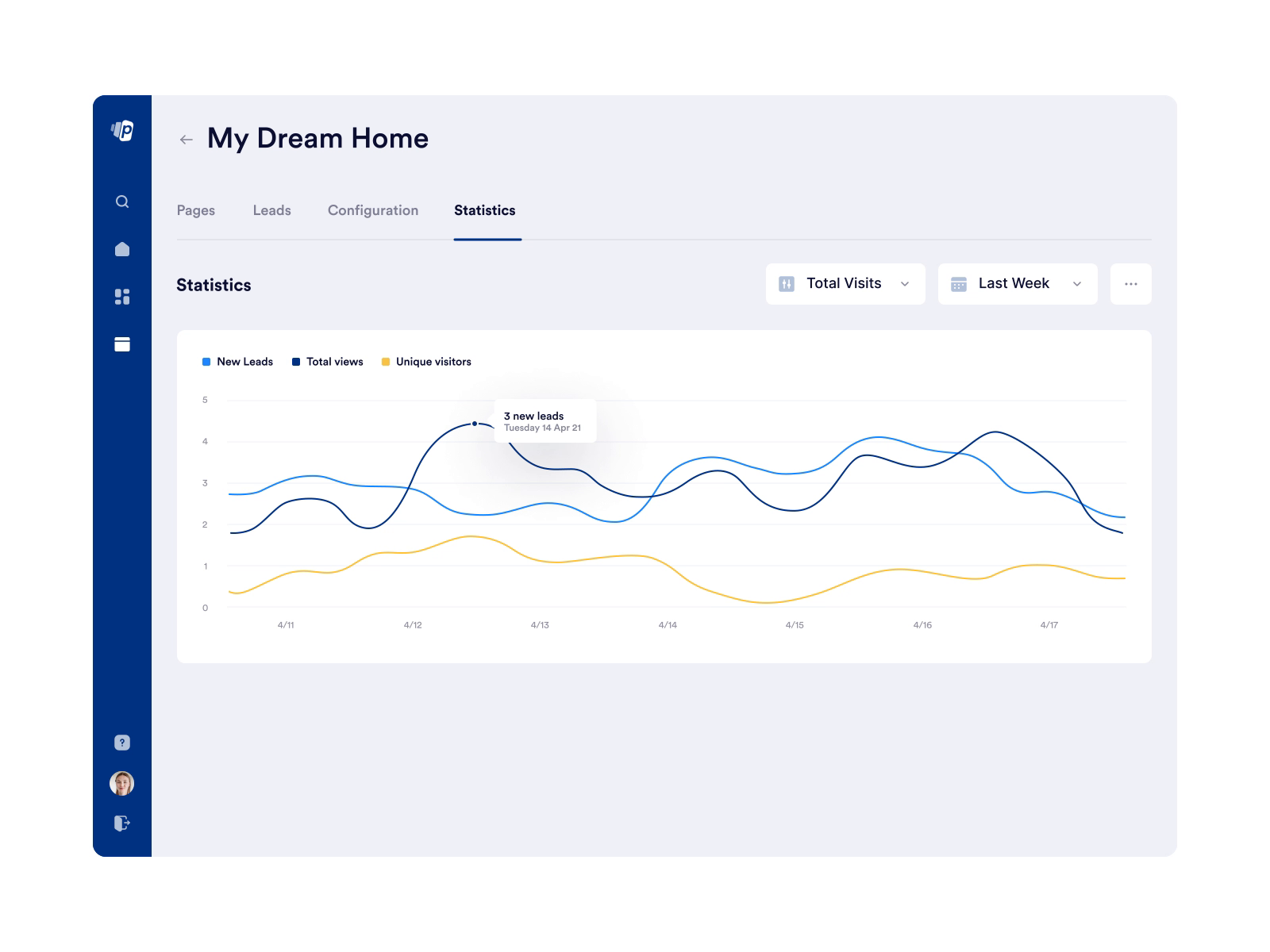This screenshot has height=952, width=1270.
Task: Select the home icon in the sidebar
Action: point(121,249)
